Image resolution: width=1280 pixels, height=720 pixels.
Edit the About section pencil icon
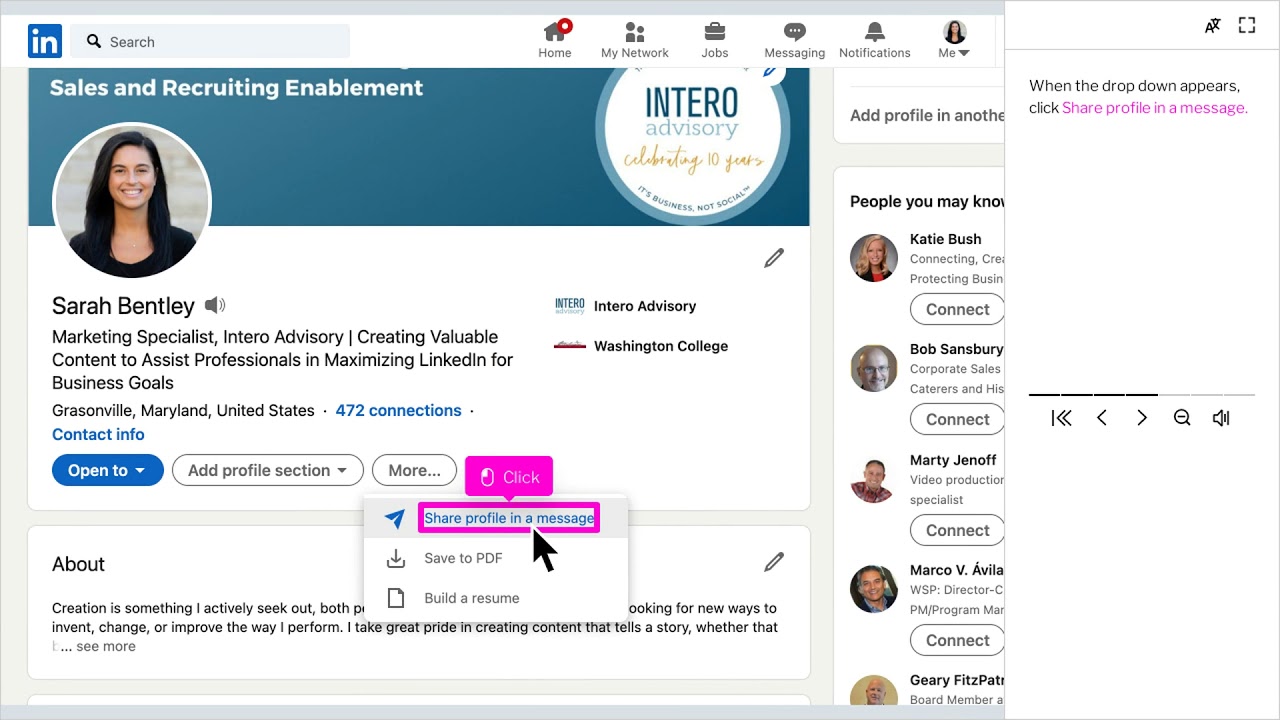[x=774, y=562]
